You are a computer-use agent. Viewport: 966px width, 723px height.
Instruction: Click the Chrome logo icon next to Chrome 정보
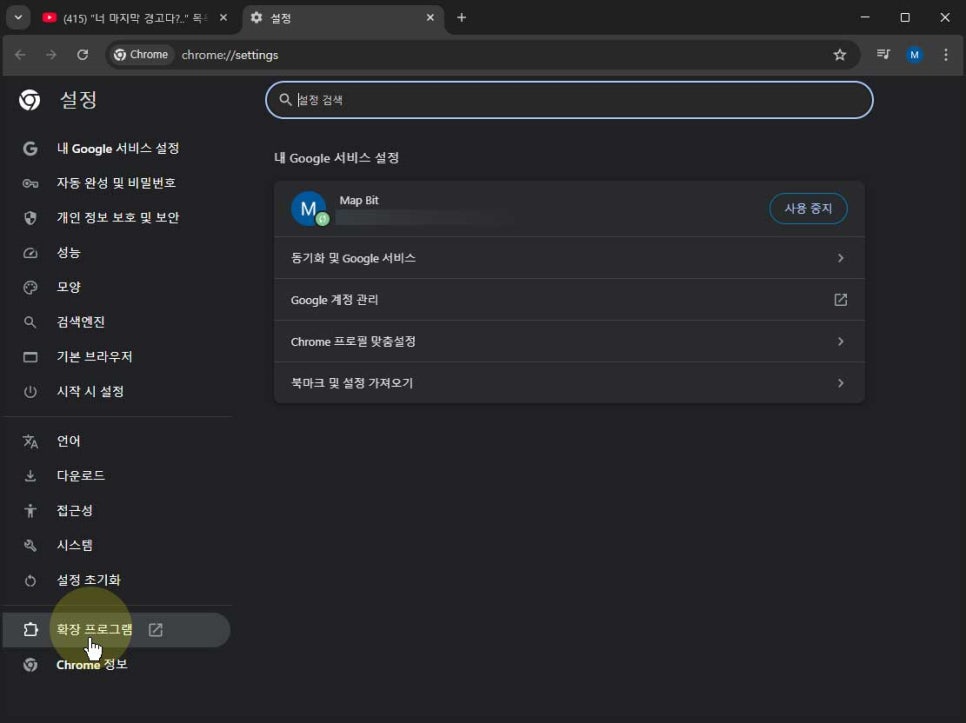[30, 665]
